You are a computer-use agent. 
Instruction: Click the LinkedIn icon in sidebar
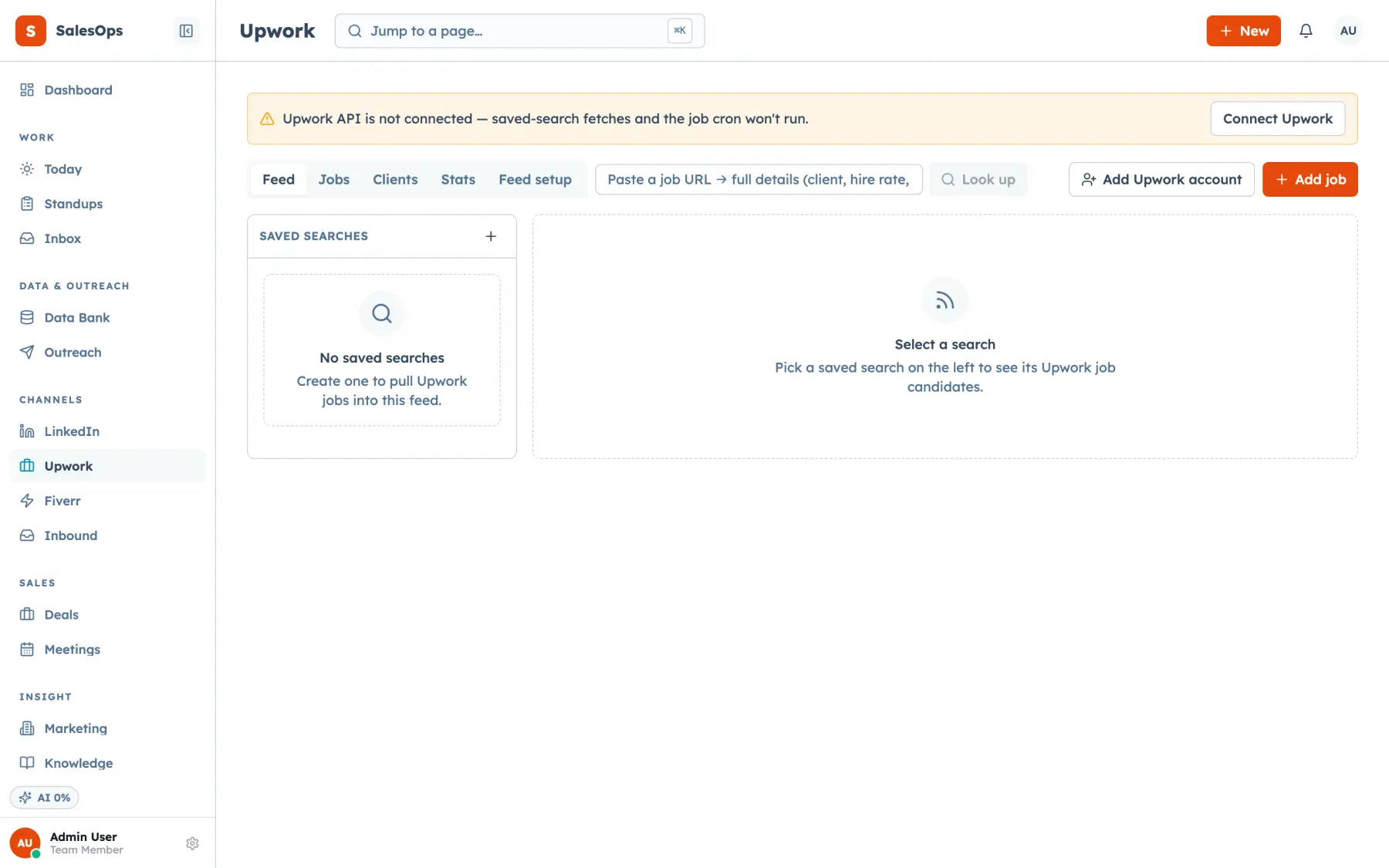(27, 431)
